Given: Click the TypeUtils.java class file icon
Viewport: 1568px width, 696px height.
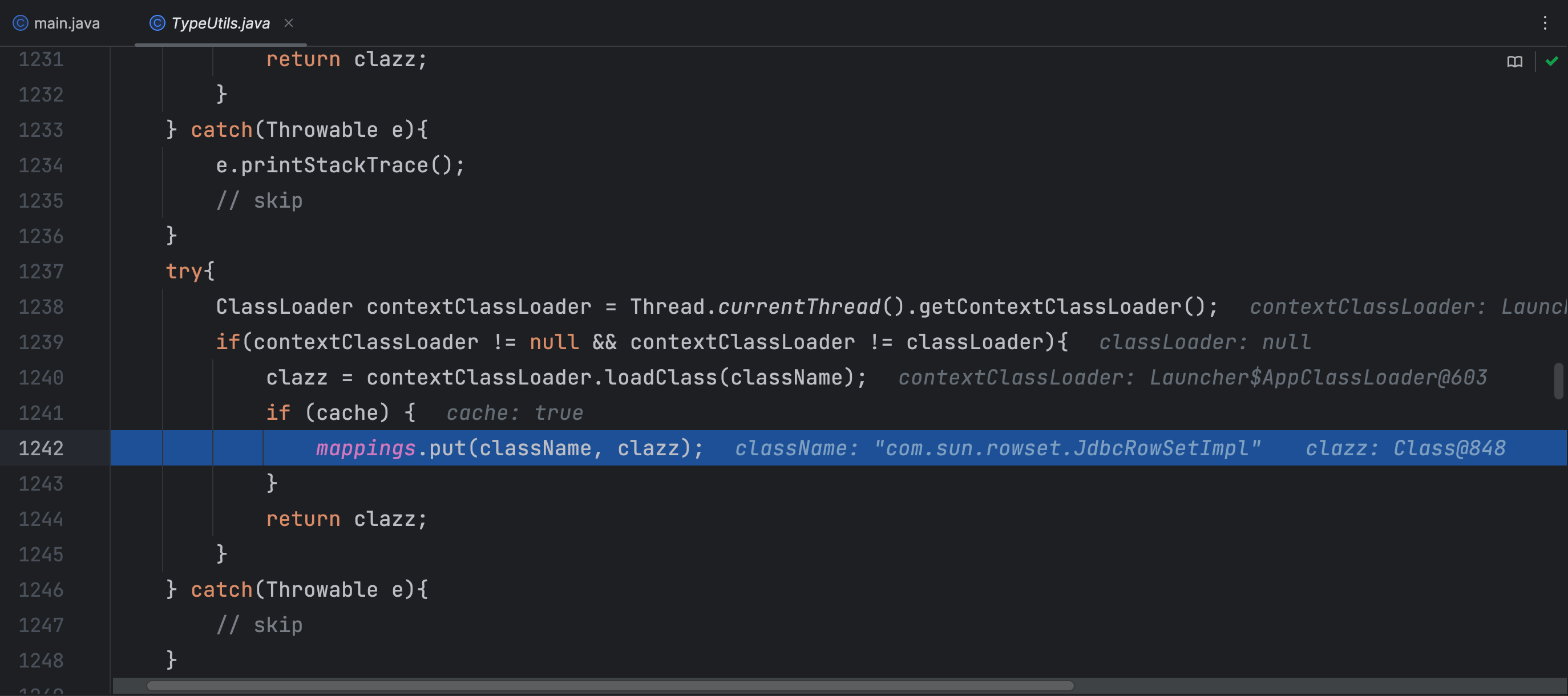Looking at the screenshot, I should [x=157, y=23].
